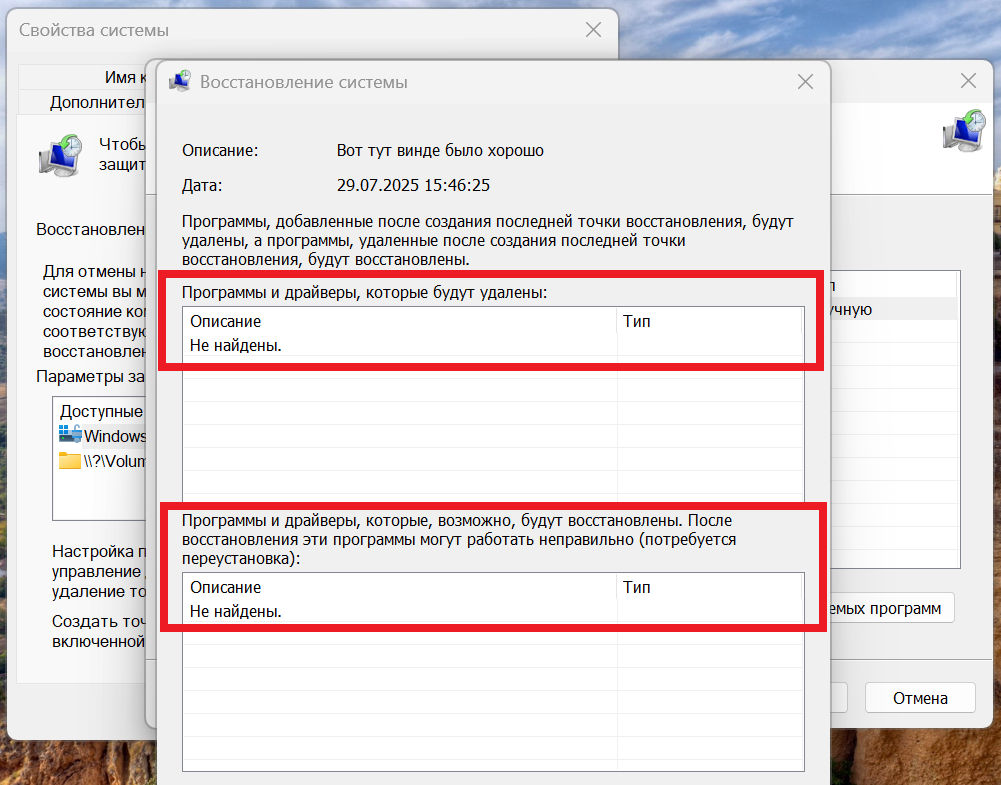The image size is (1001, 785).
Task: Click the 'Доступные' column header in System Properties
Action: (102, 411)
